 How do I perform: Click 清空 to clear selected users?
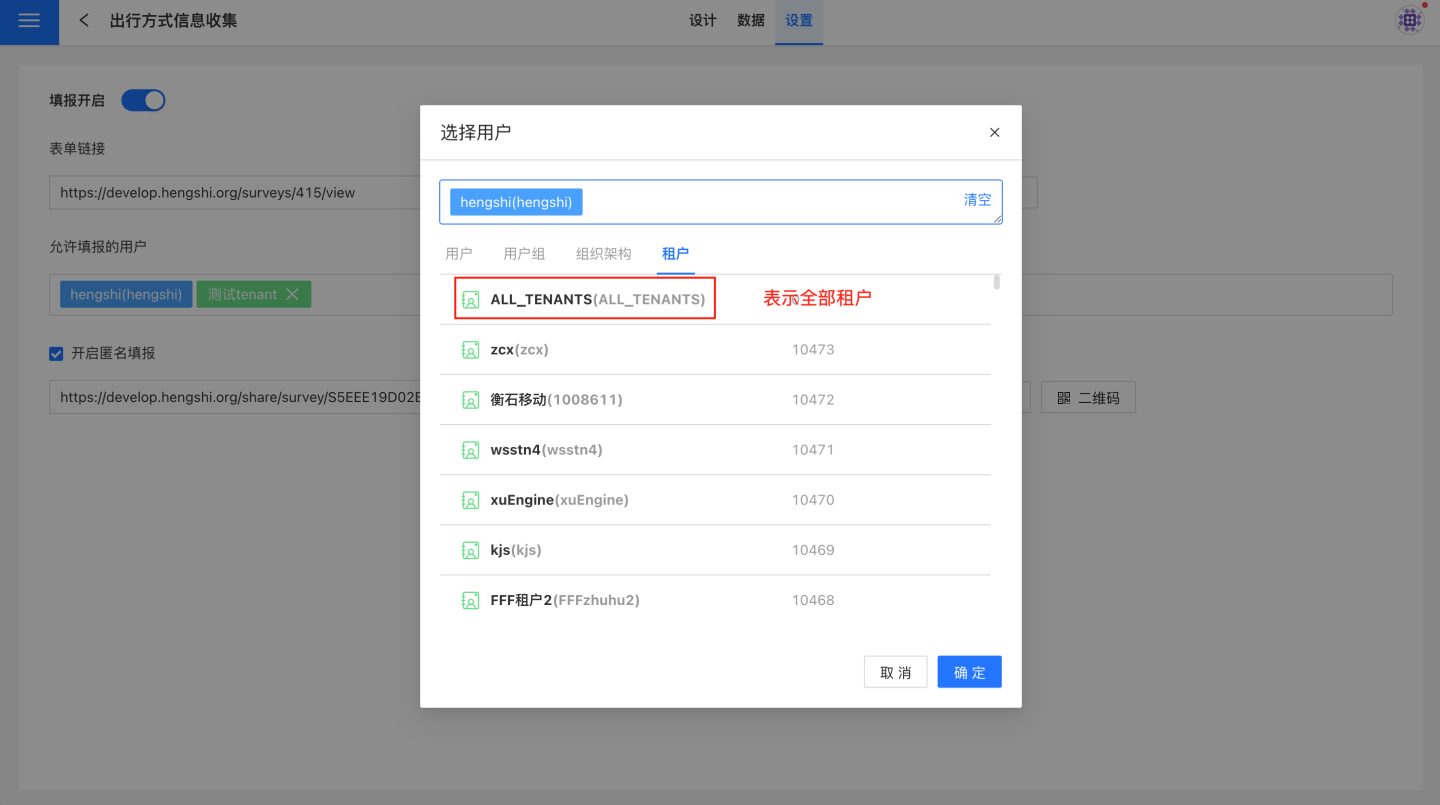tap(977, 200)
